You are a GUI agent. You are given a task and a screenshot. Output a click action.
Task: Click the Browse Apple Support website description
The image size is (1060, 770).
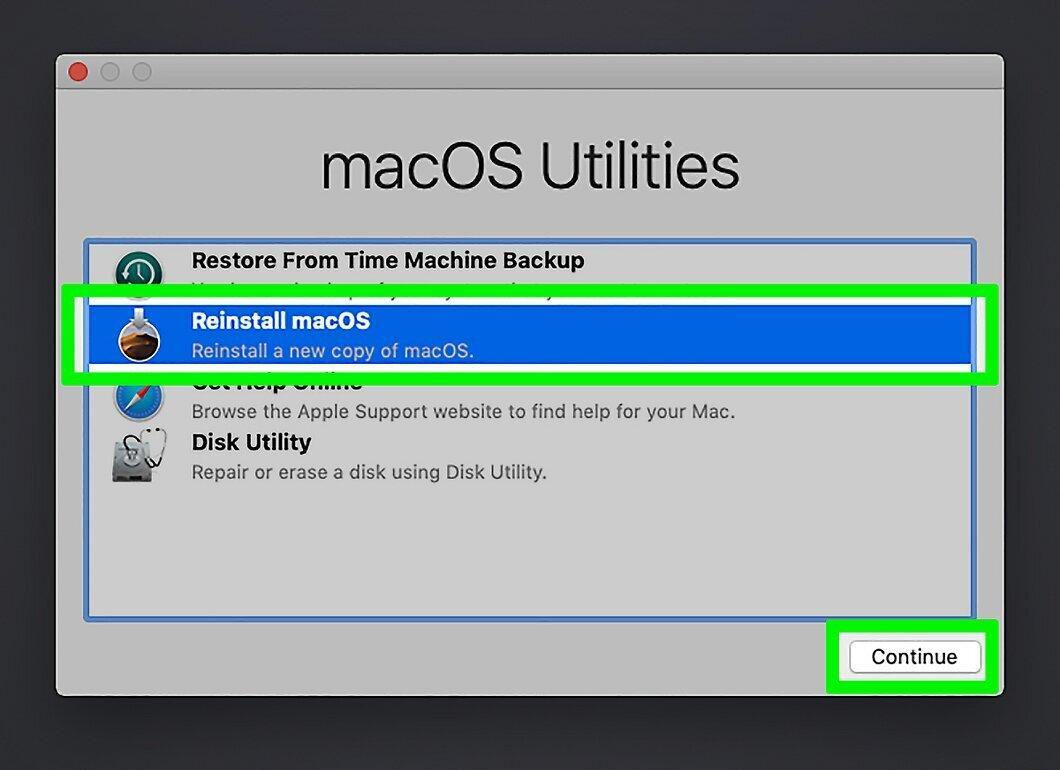coord(463,412)
